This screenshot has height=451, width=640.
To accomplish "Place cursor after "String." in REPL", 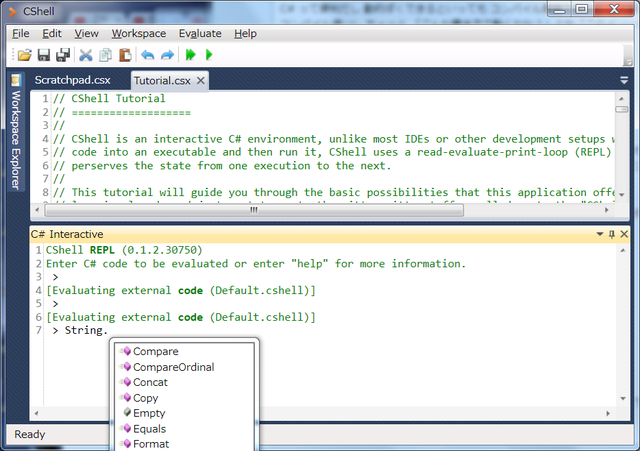I will pos(109,330).
